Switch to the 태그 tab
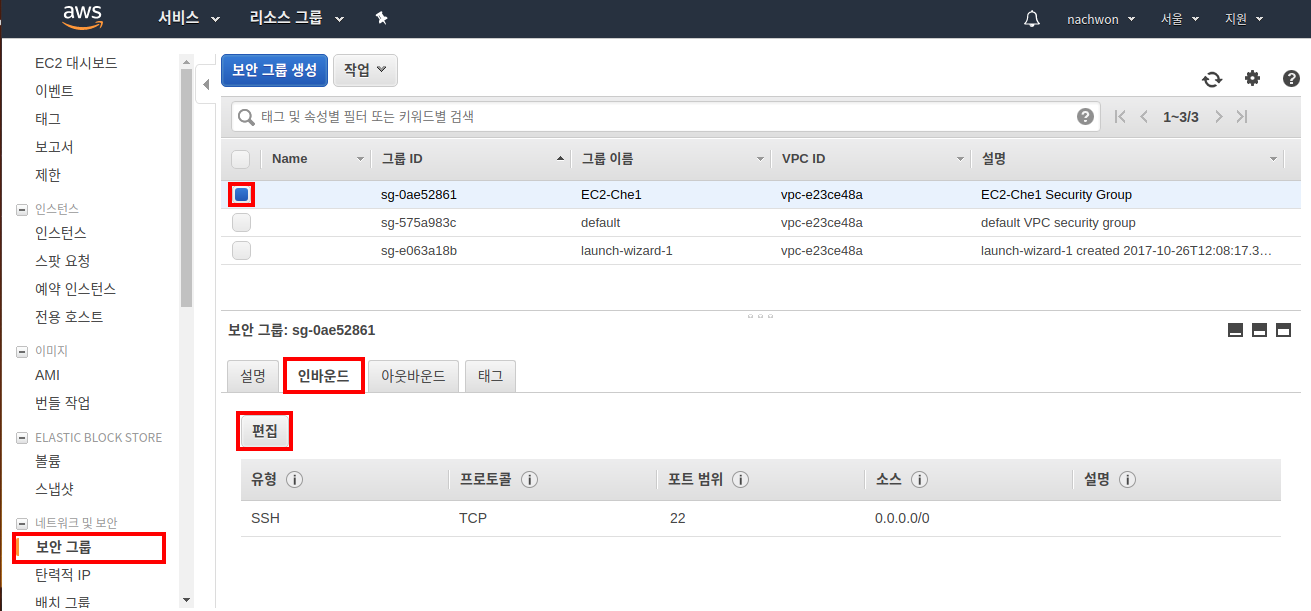The width and height of the screenshot is (1311, 611). click(490, 377)
